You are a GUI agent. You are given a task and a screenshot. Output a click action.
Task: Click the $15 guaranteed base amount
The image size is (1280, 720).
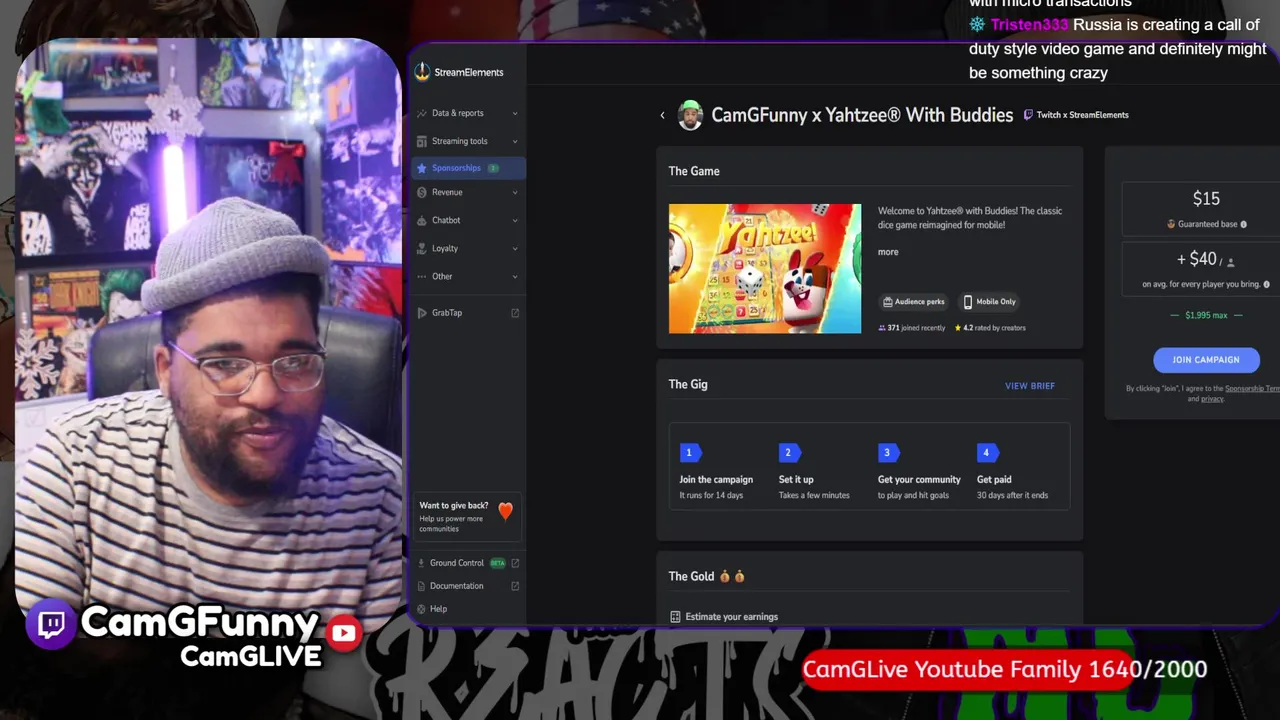pos(1206,199)
